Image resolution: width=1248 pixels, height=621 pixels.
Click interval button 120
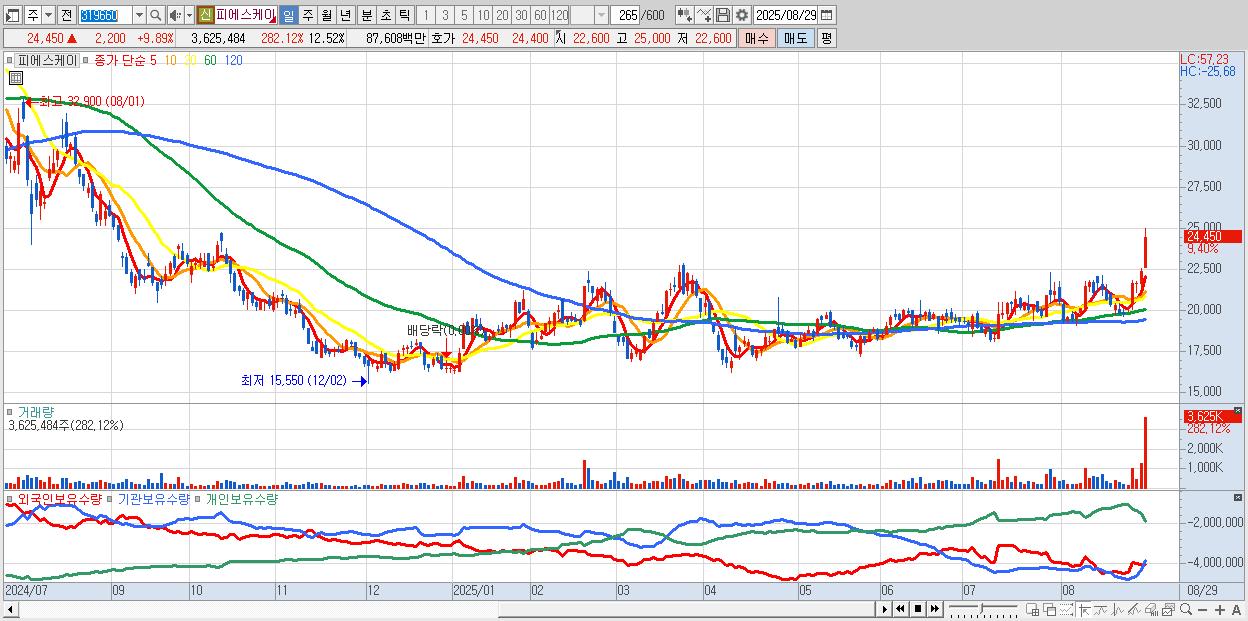560,15
